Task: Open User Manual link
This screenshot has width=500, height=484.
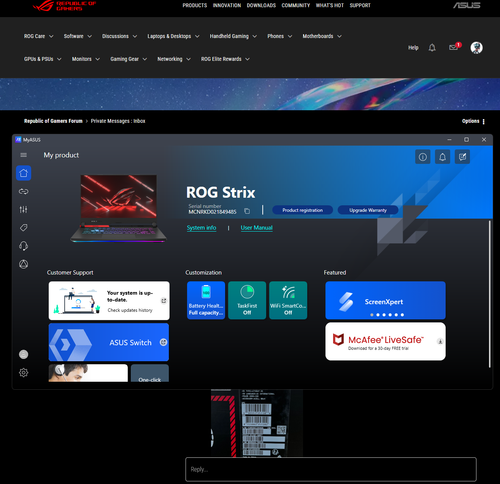Action: [x=256, y=228]
